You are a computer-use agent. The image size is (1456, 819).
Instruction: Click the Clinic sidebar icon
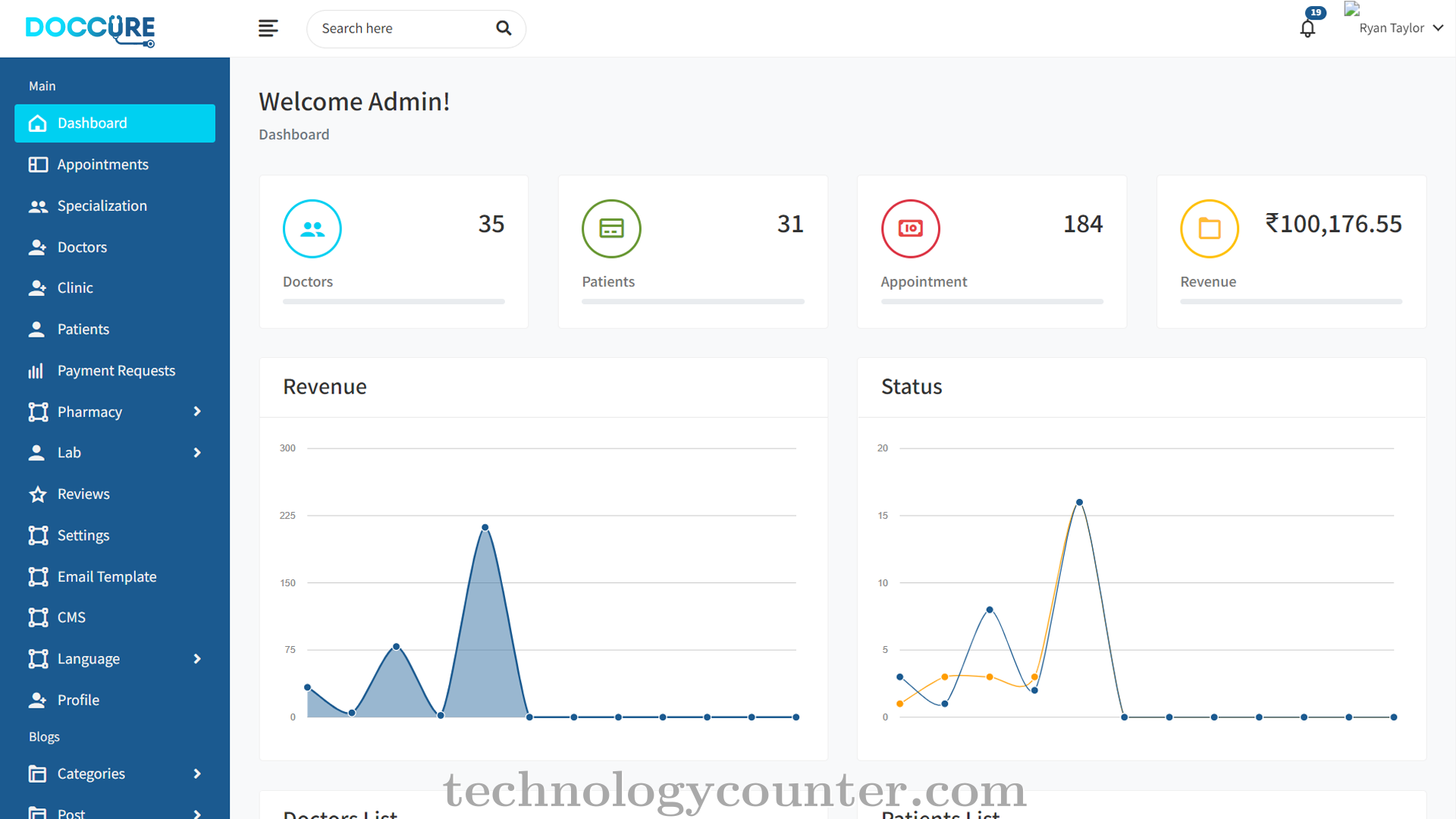[37, 288]
